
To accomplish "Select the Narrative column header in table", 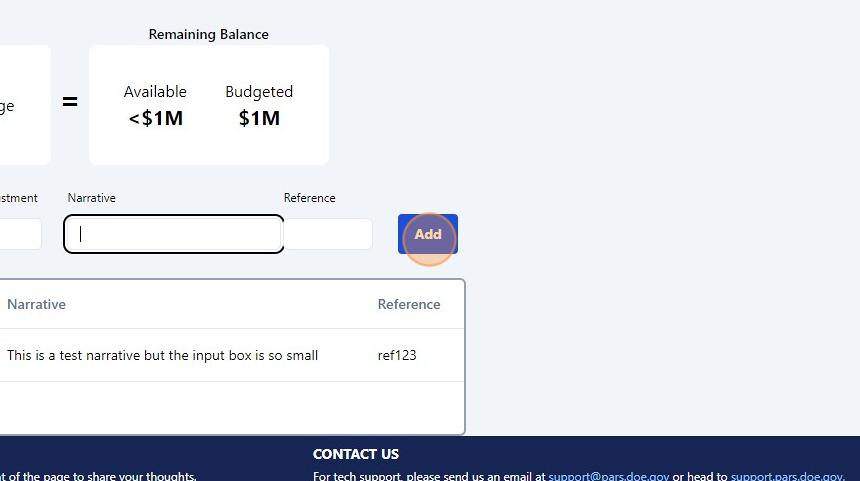I will pos(36,304).
